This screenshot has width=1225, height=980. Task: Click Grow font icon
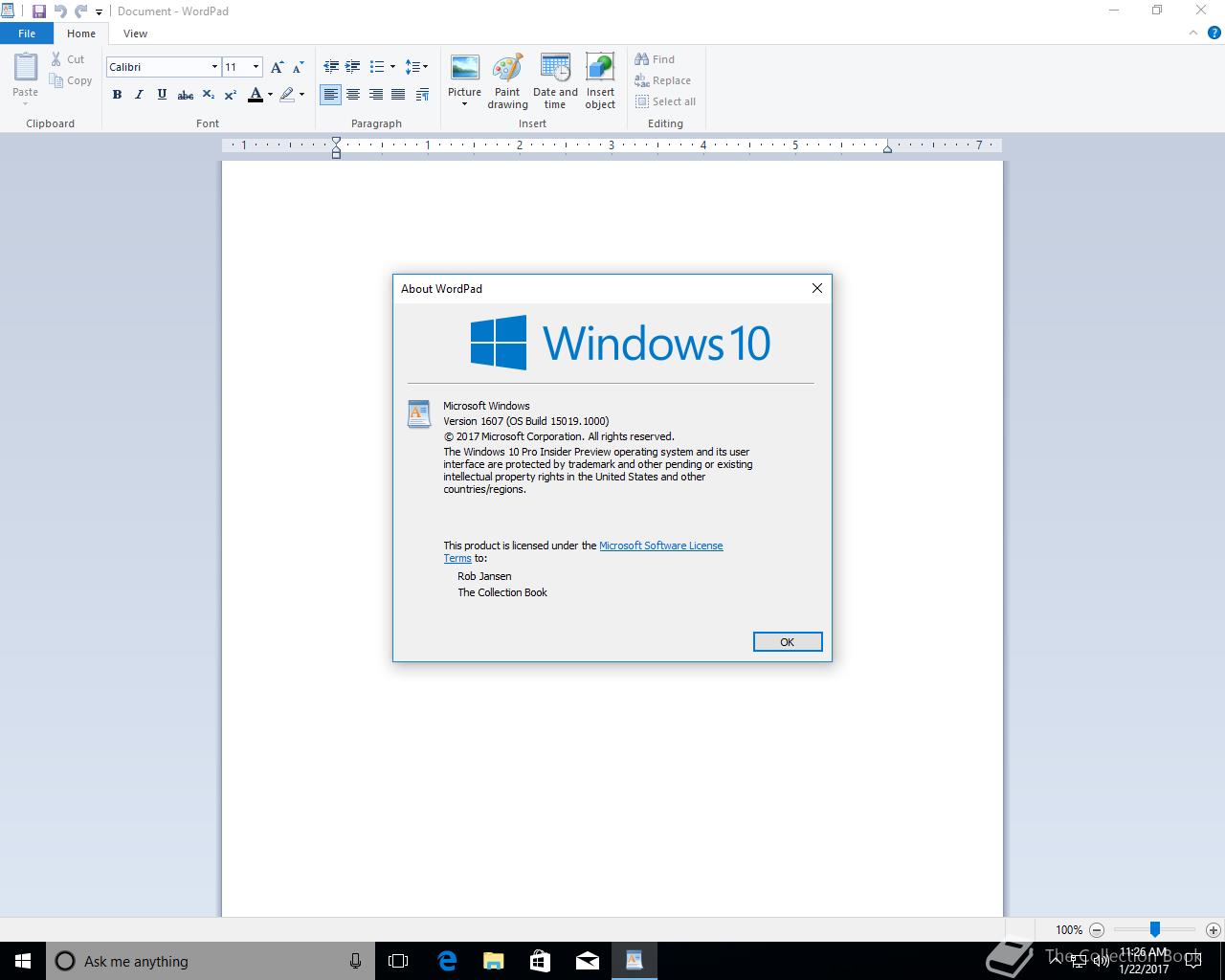[x=277, y=67]
